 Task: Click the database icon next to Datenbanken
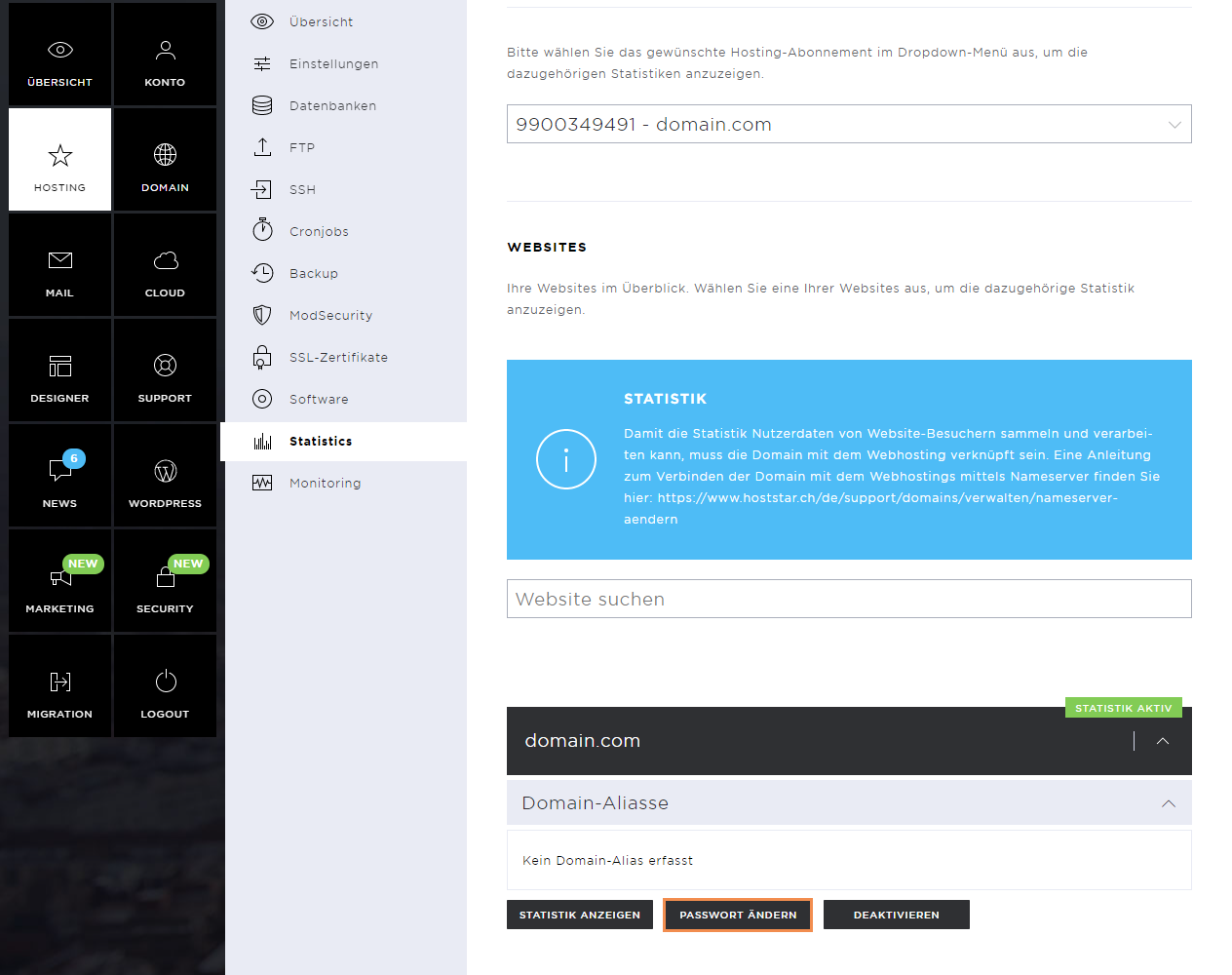tap(262, 105)
